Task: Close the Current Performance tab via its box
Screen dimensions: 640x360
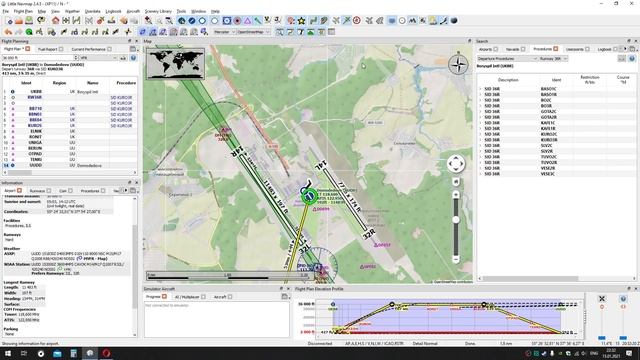Action: click(109, 49)
